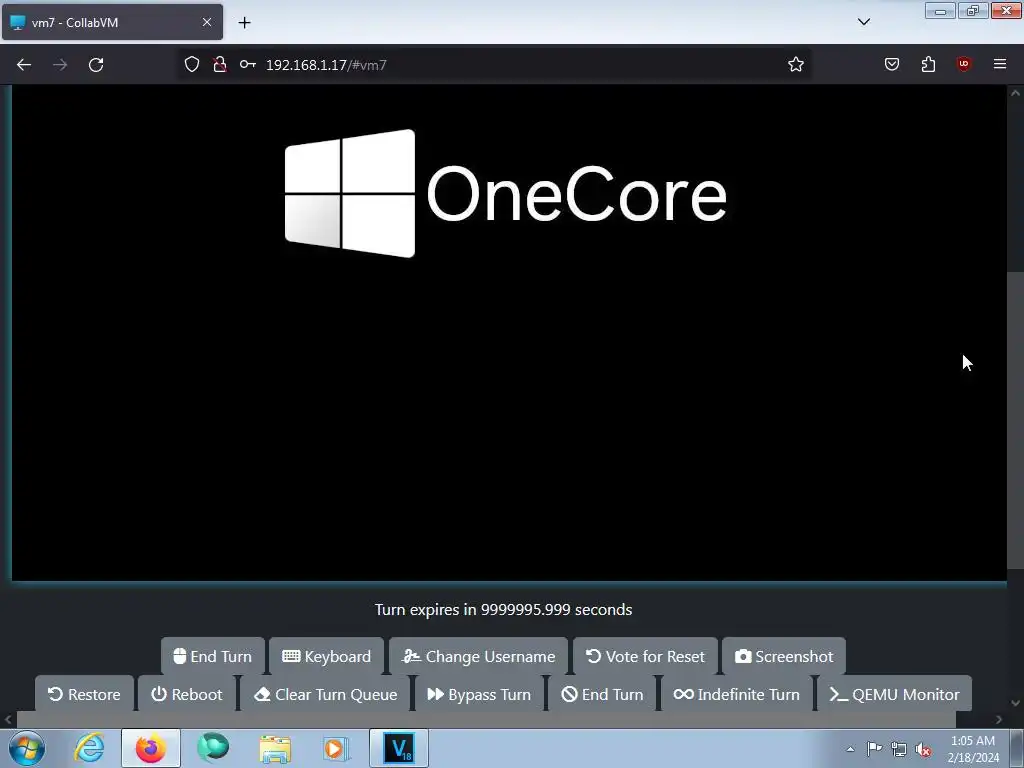This screenshot has height=768, width=1024.
Task: Reload the CollabVM page
Action: 96,65
